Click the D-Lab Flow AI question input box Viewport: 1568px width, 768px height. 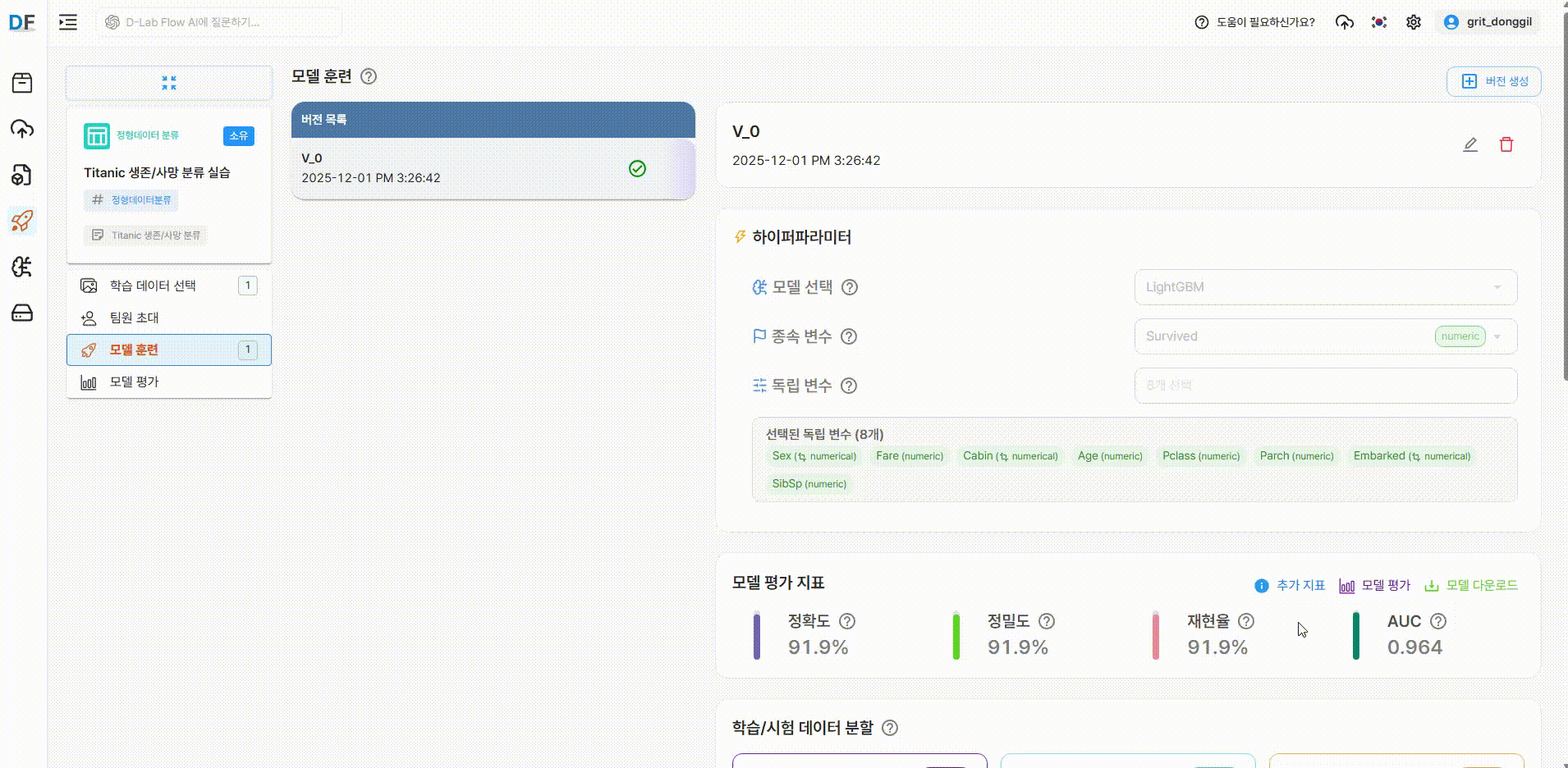[218, 22]
